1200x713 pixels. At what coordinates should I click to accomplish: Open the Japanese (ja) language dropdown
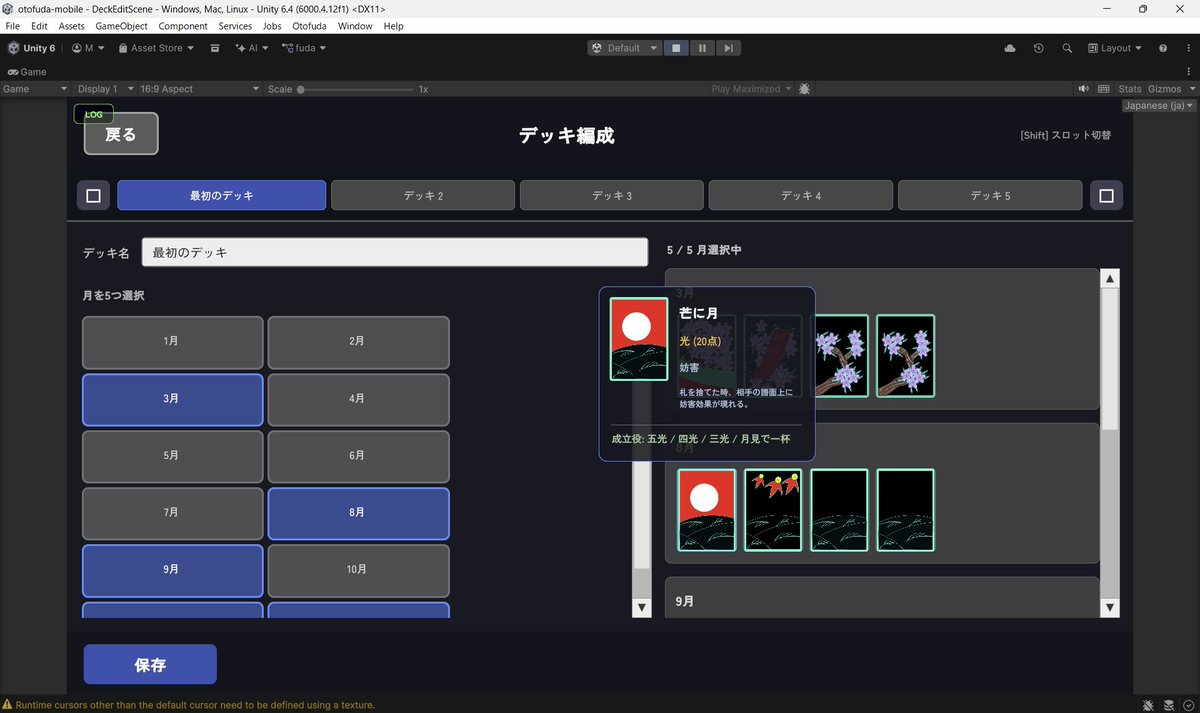point(1159,105)
